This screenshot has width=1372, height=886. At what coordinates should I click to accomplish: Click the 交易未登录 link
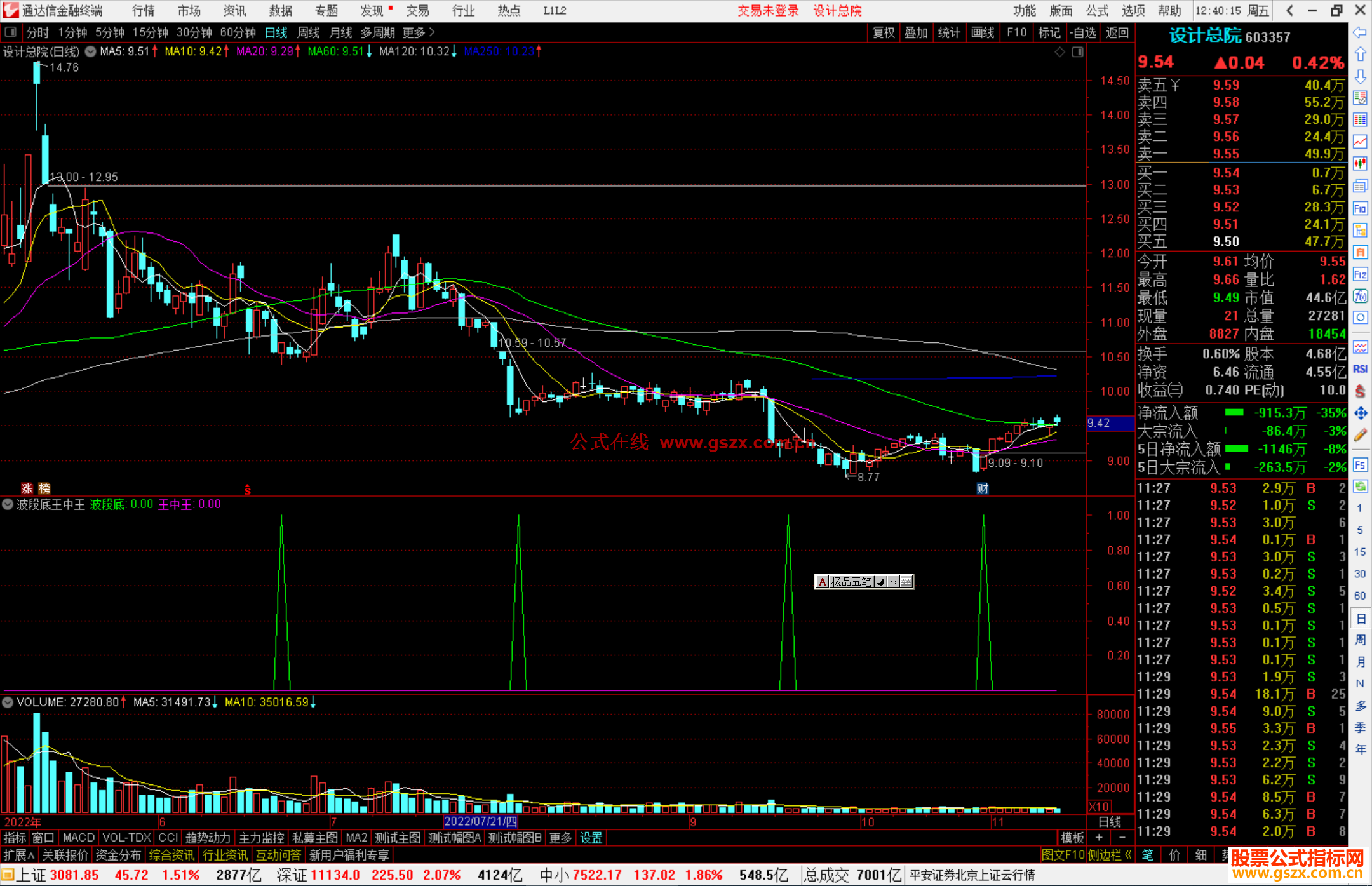[x=768, y=11]
